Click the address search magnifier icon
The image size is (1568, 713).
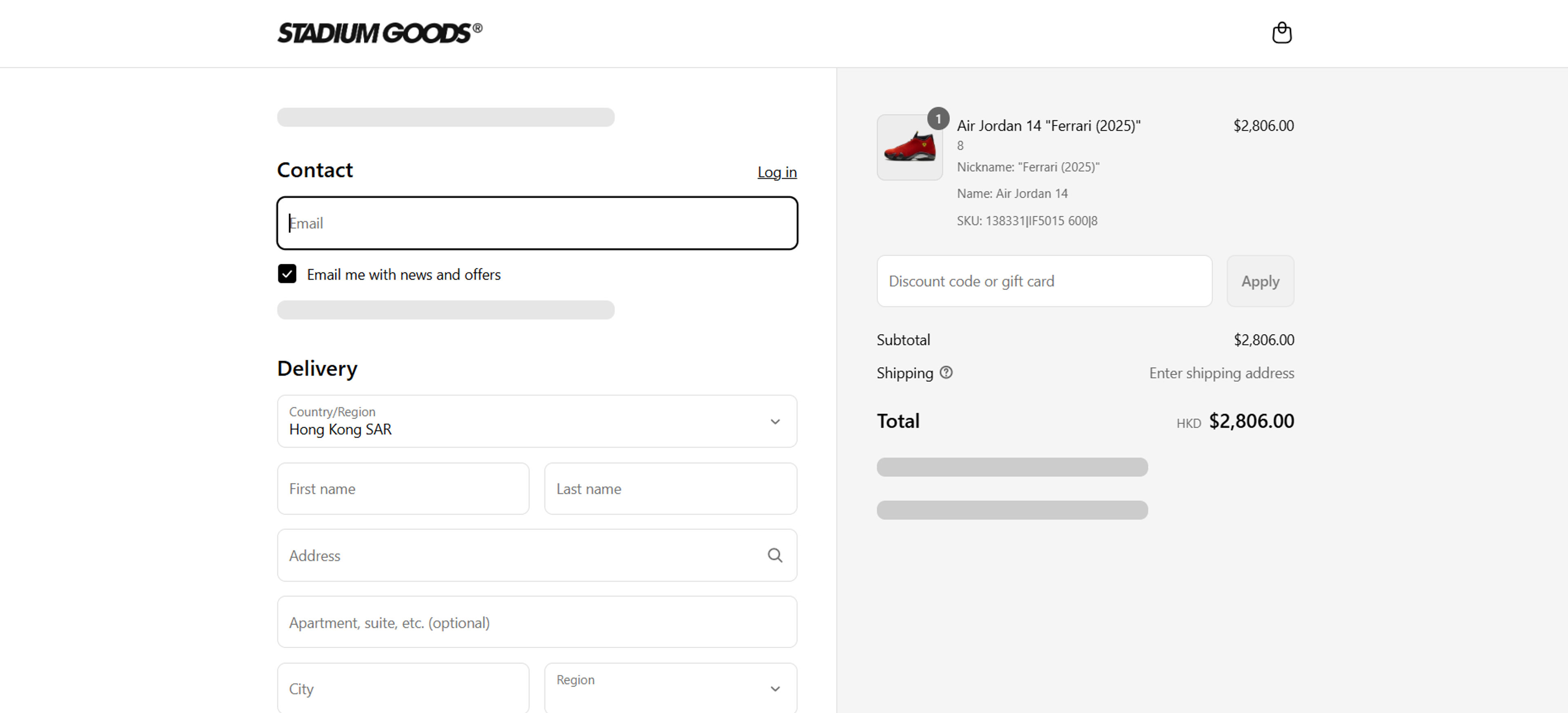775,555
